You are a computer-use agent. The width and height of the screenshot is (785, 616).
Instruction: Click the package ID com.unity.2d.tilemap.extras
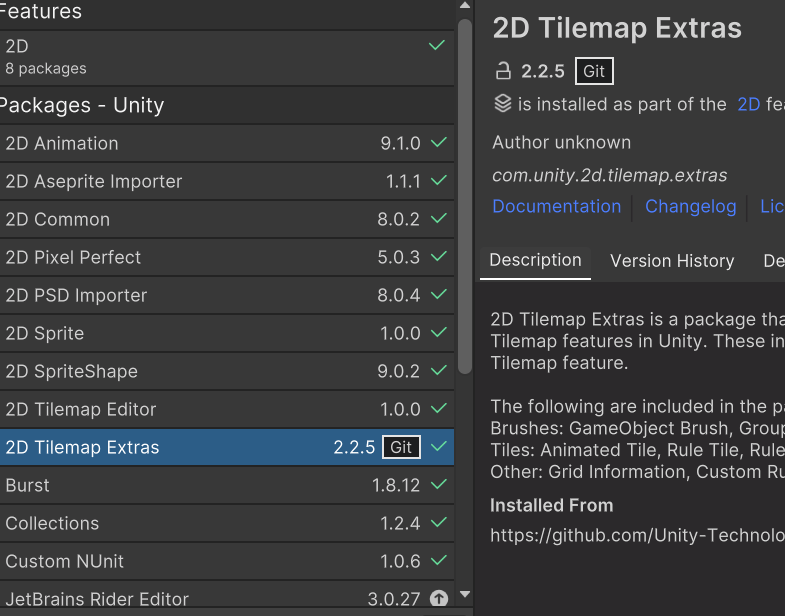point(609,175)
